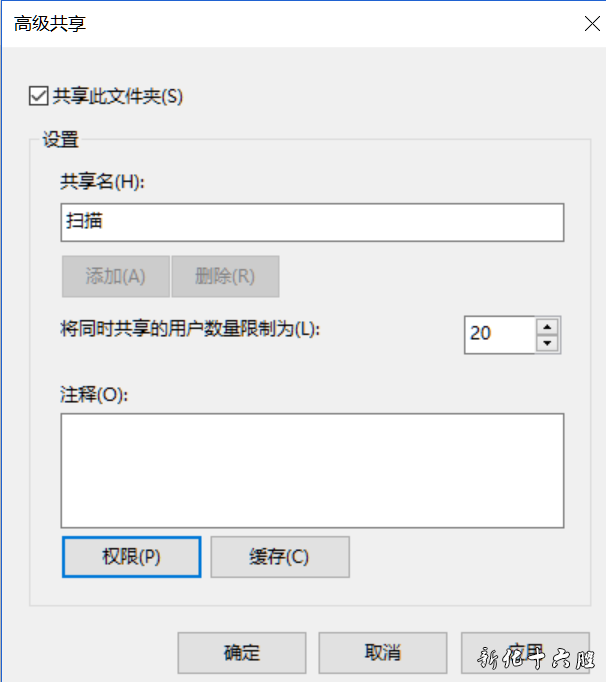Screen dimensions: 606x682
Task: Click the 设置 group heading
Action: pyautogui.click(x=60, y=140)
